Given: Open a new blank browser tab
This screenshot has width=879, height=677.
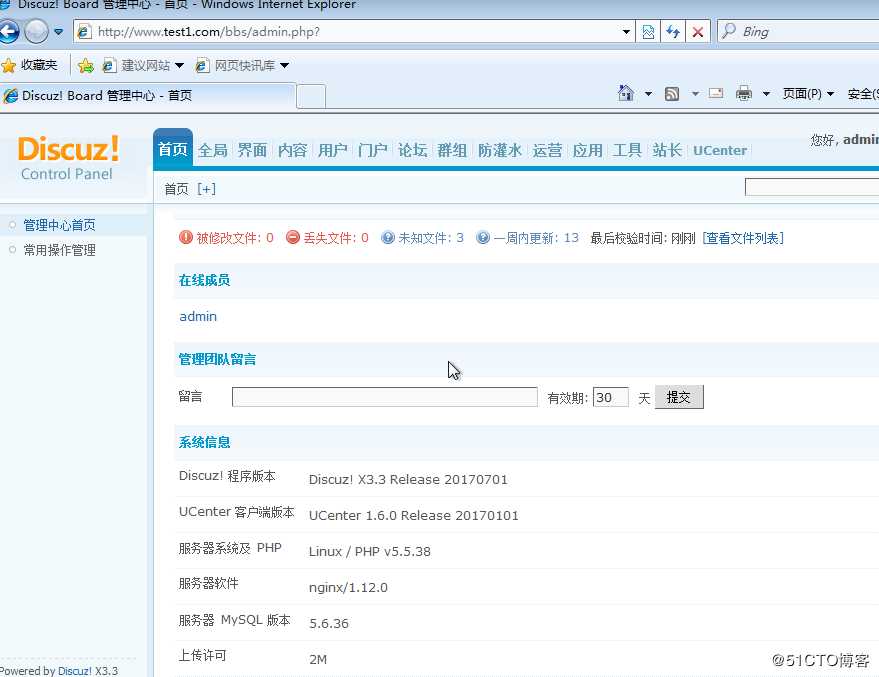Looking at the screenshot, I should point(311,96).
